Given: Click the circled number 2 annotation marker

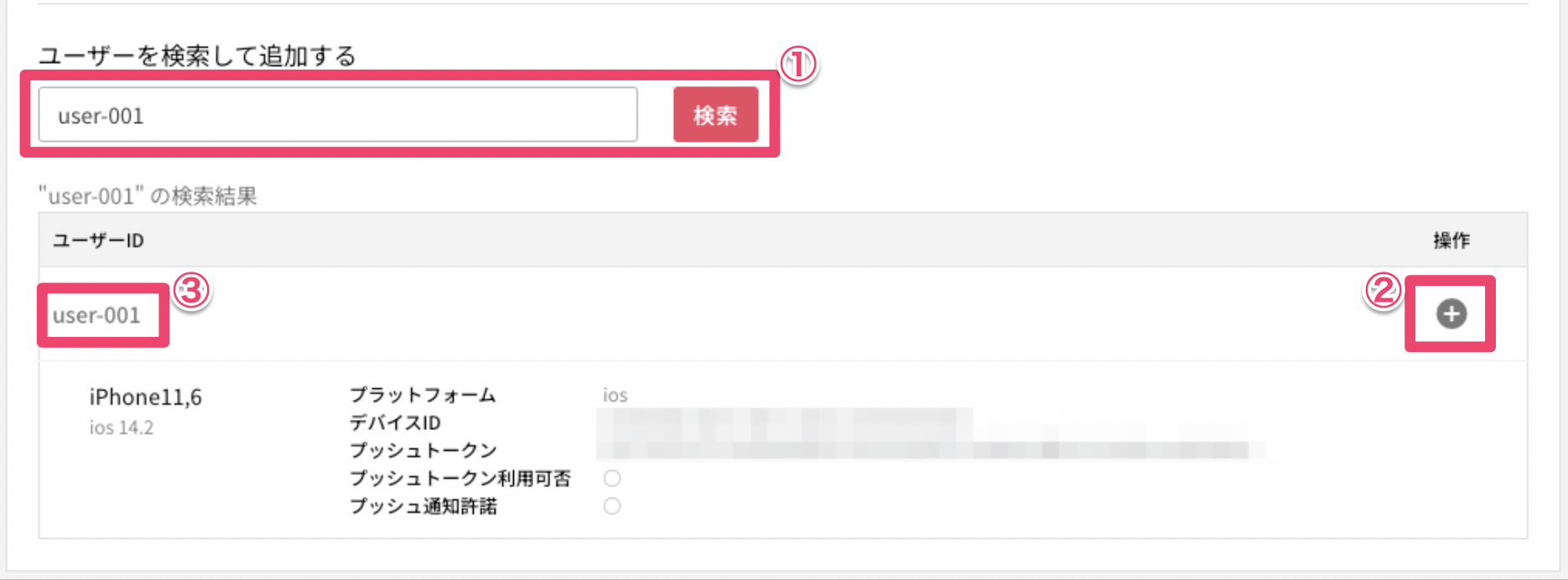Looking at the screenshot, I should (x=1383, y=291).
